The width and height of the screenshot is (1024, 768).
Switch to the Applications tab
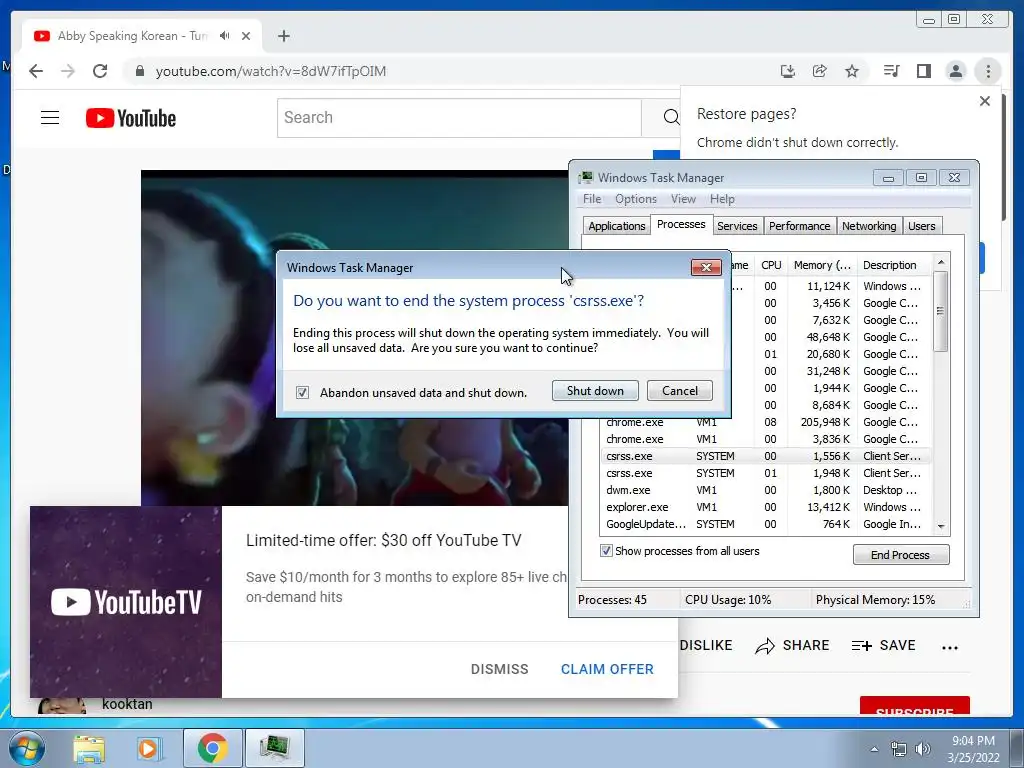[x=616, y=226]
